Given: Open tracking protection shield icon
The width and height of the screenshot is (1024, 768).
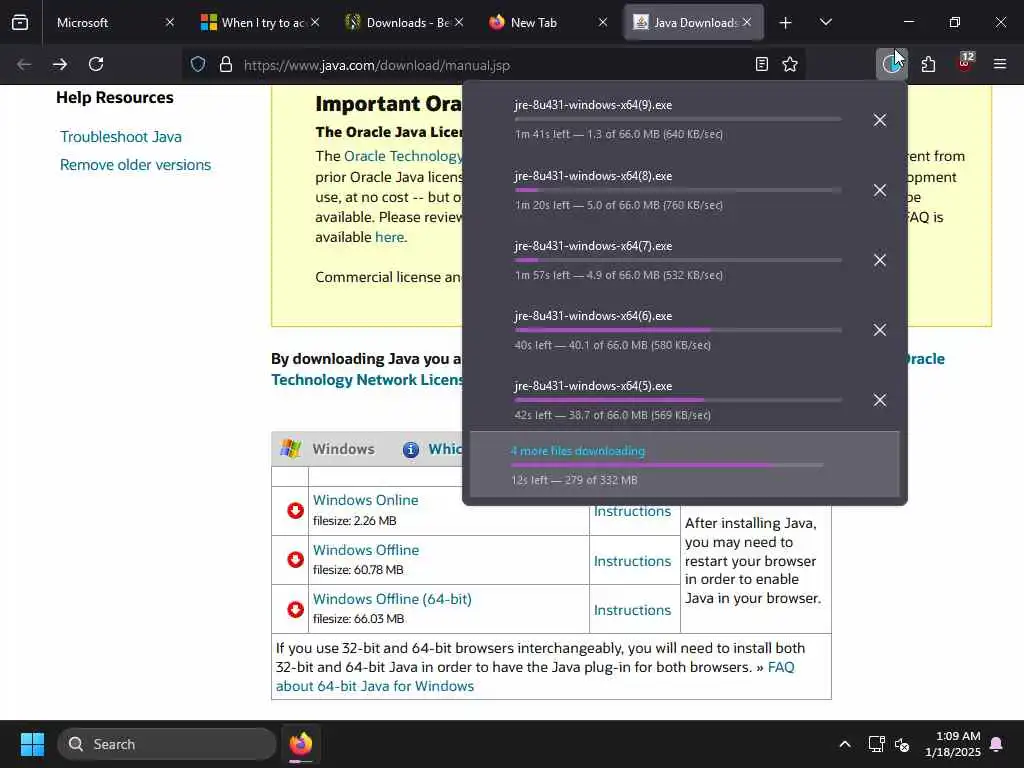Looking at the screenshot, I should pyautogui.click(x=198, y=64).
